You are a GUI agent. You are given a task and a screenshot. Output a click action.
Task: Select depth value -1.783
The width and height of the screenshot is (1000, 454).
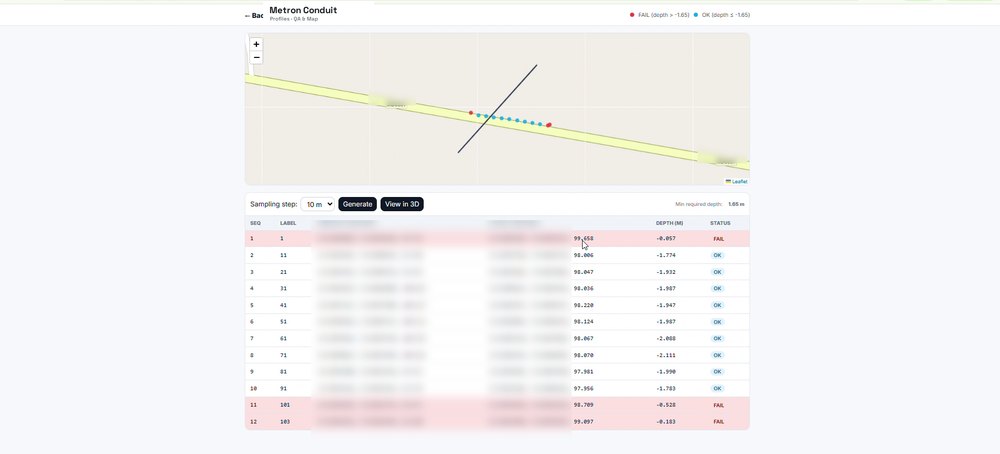coord(666,388)
